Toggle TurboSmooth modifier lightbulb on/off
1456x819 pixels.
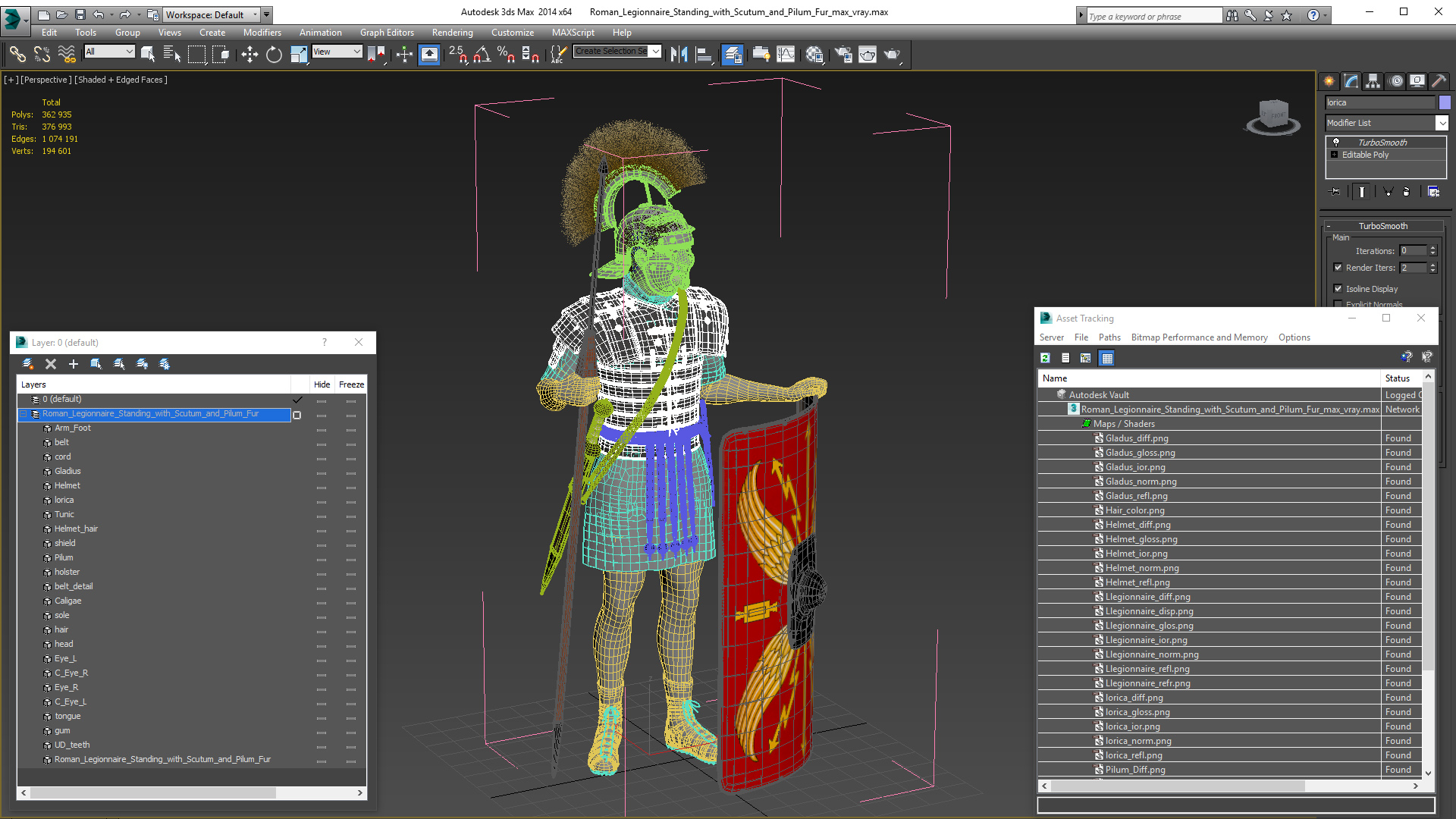pyautogui.click(x=1336, y=143)
